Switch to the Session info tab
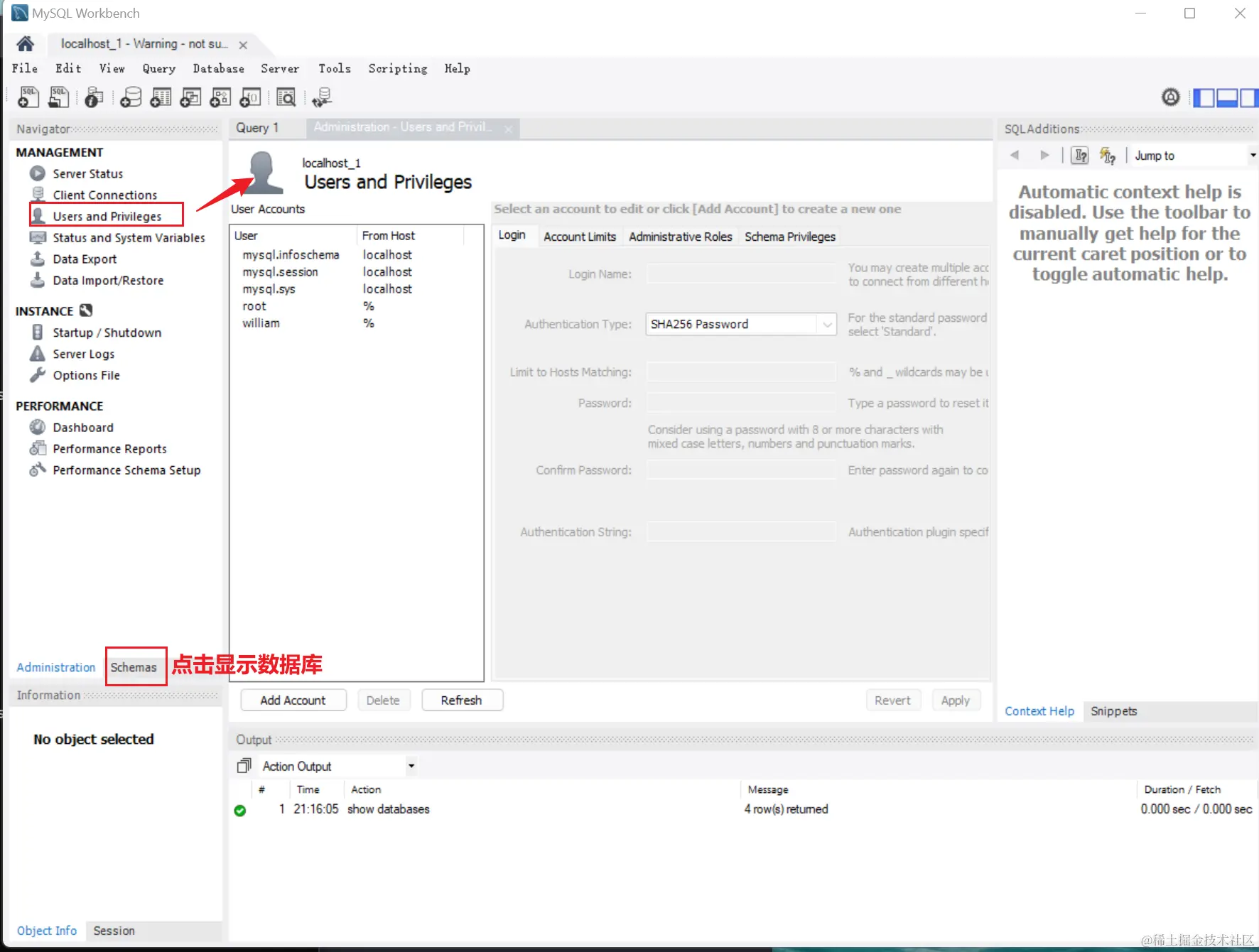The height and width of the screenshot is (952, 1259). click(114, 931)
